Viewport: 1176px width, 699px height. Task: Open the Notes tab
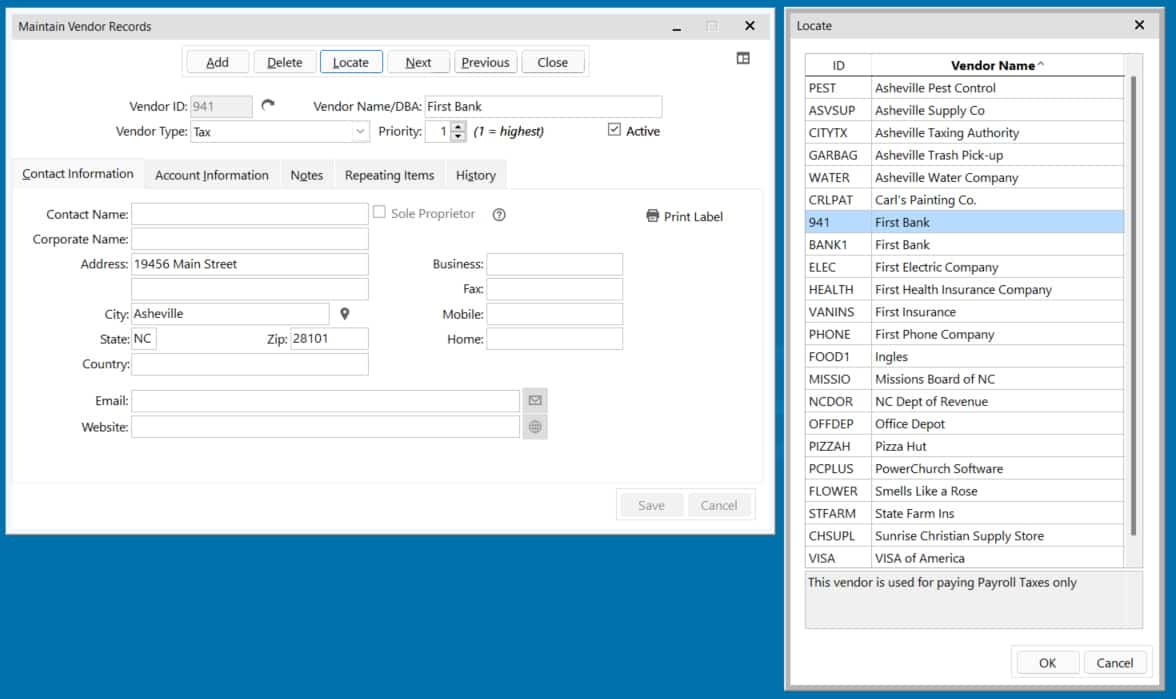[x=307, y=176]
